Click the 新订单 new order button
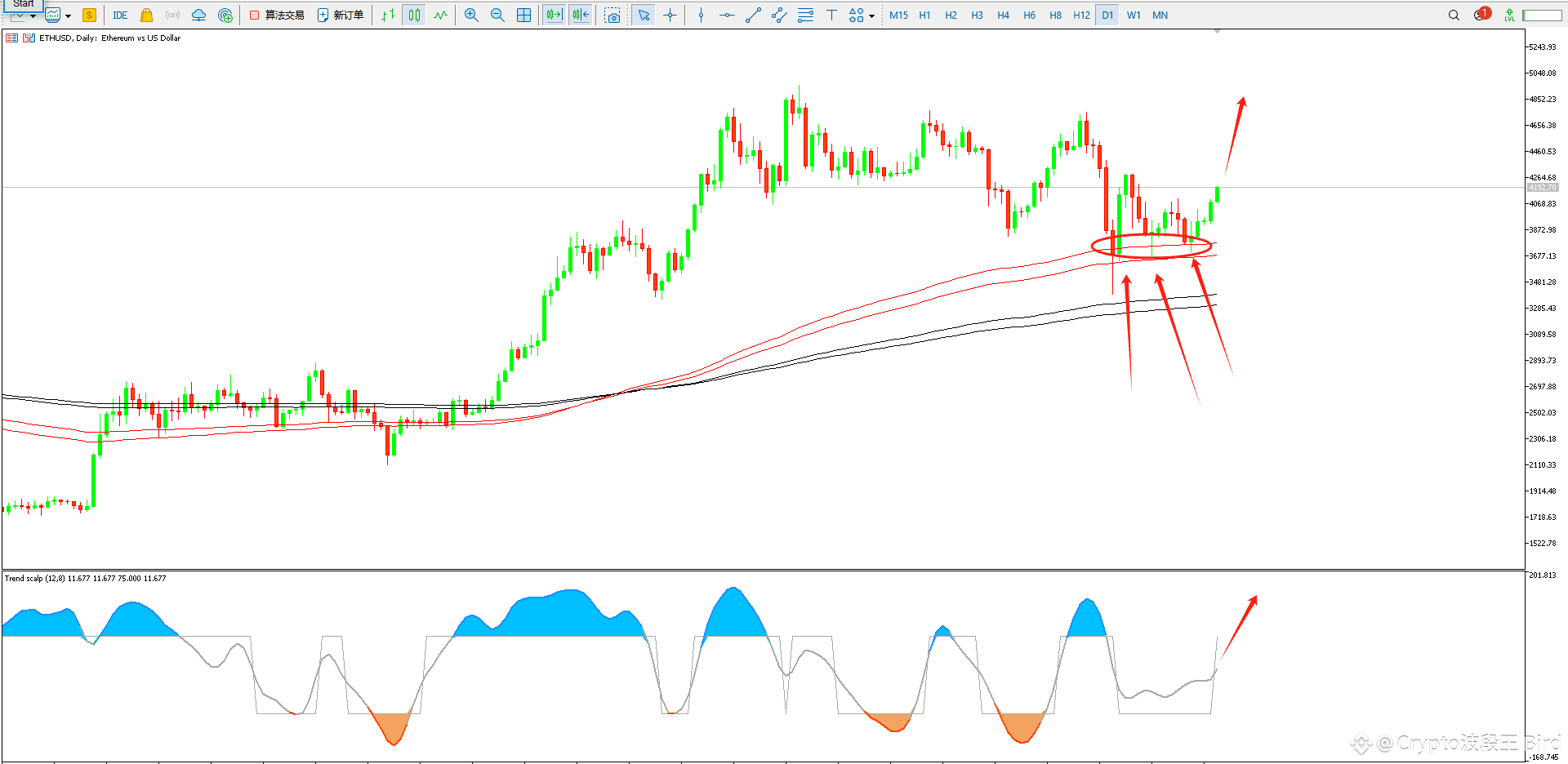Screen dimensions: 1568x764 [341, 16]
